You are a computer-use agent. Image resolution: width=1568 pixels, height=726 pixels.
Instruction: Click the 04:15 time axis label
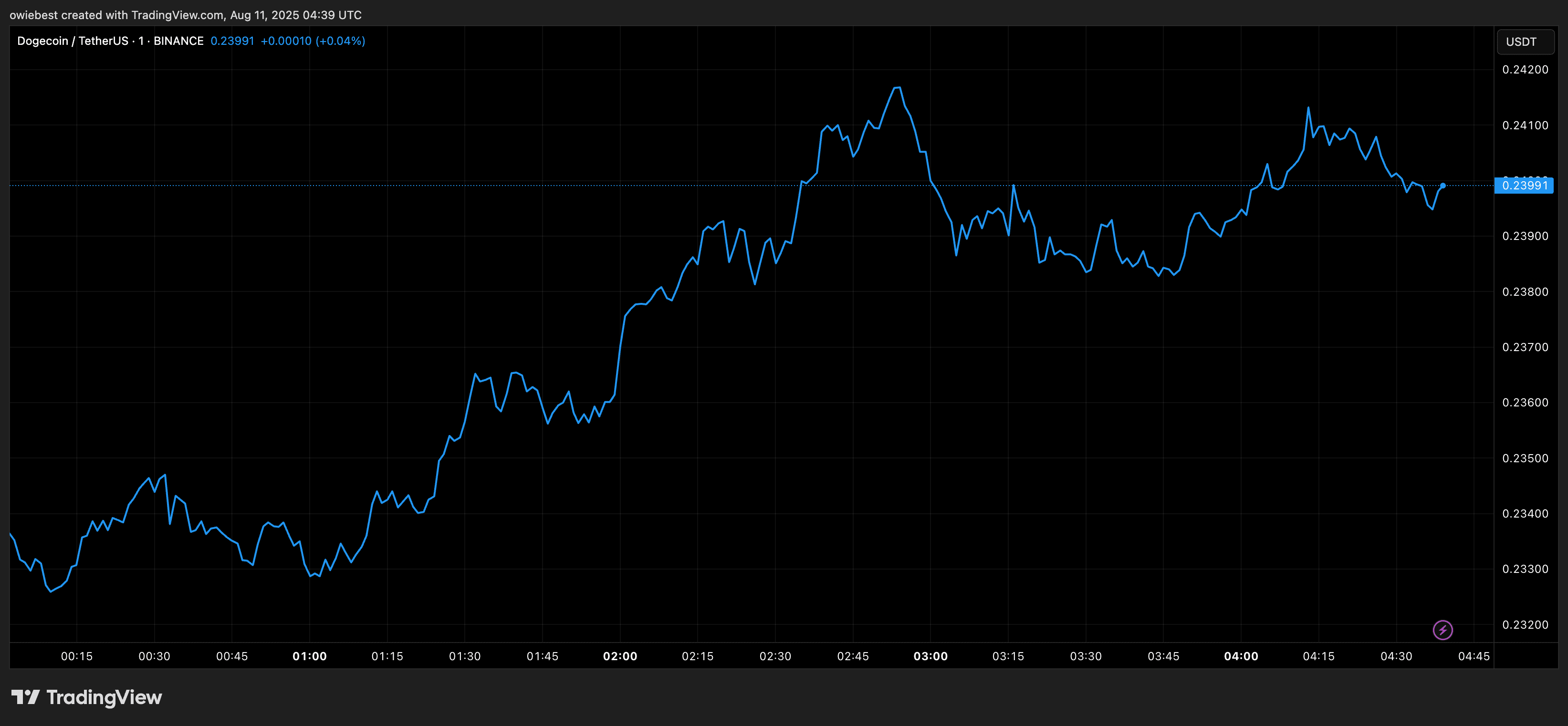point(1318,656)
